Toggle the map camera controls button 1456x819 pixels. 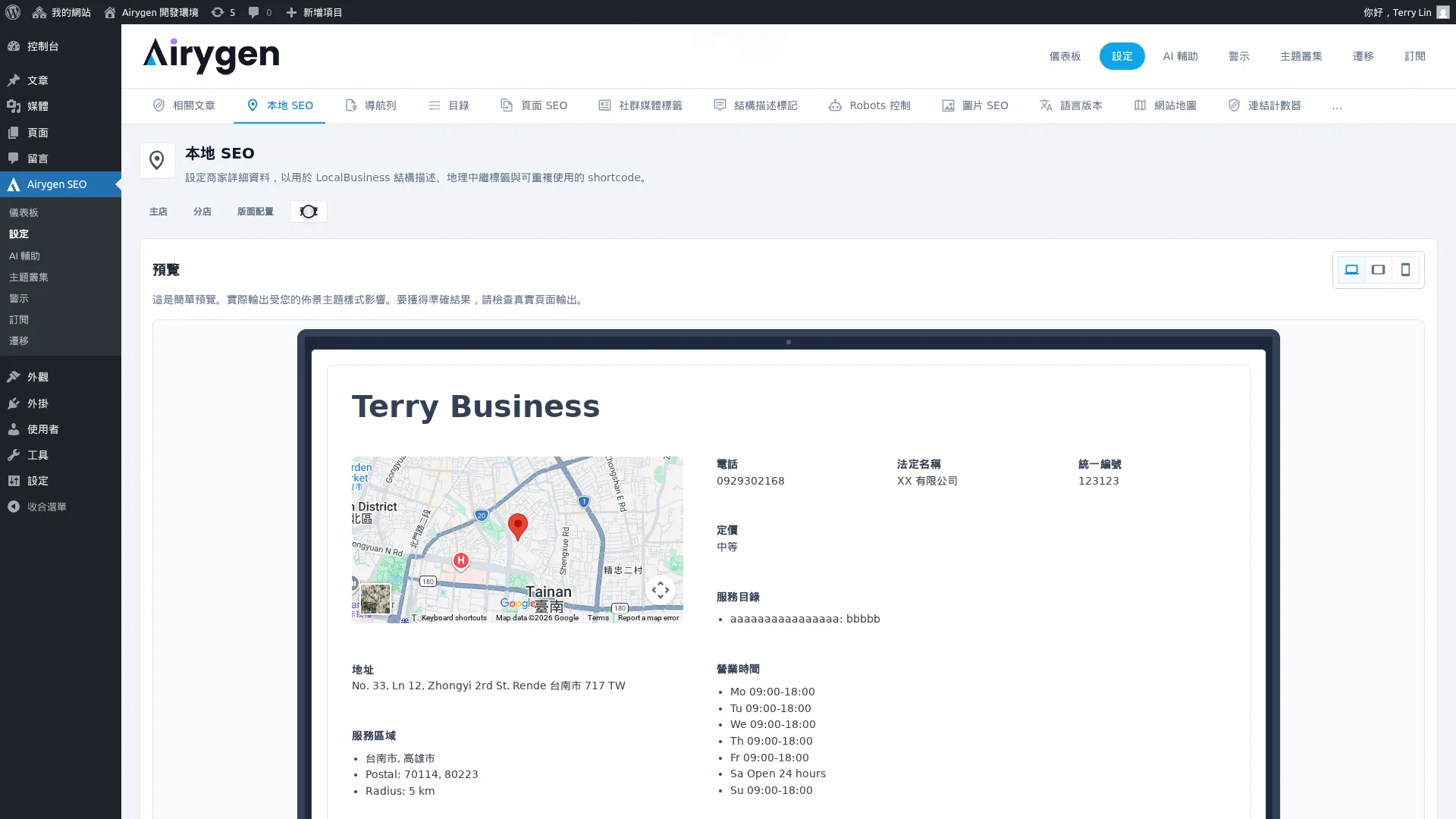tap(661, 590)
